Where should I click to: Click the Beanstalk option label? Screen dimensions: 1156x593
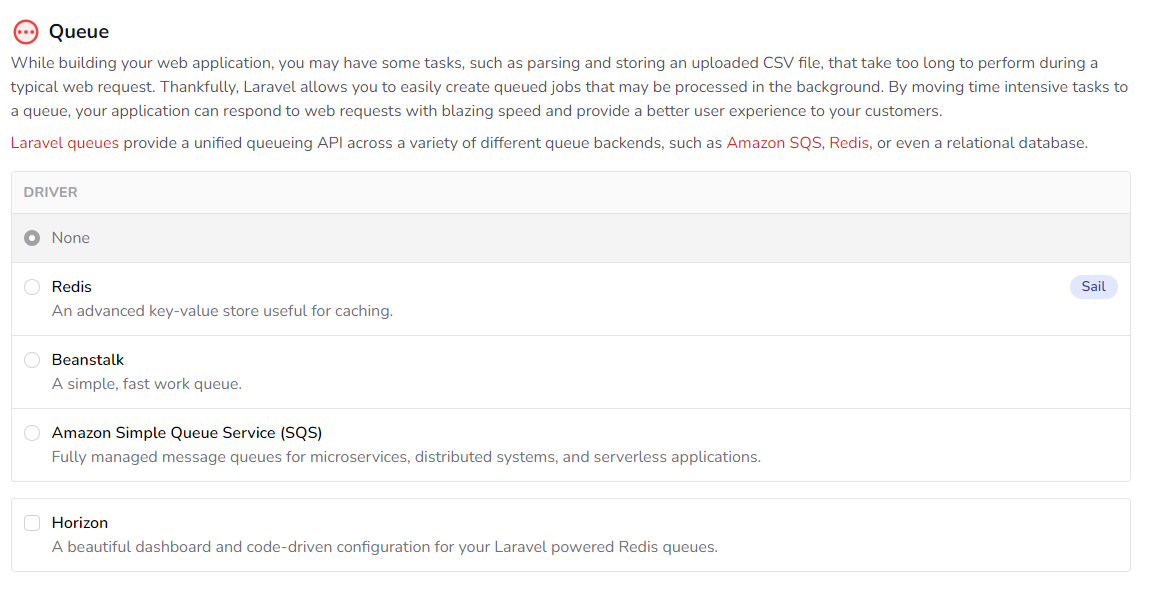89,360
